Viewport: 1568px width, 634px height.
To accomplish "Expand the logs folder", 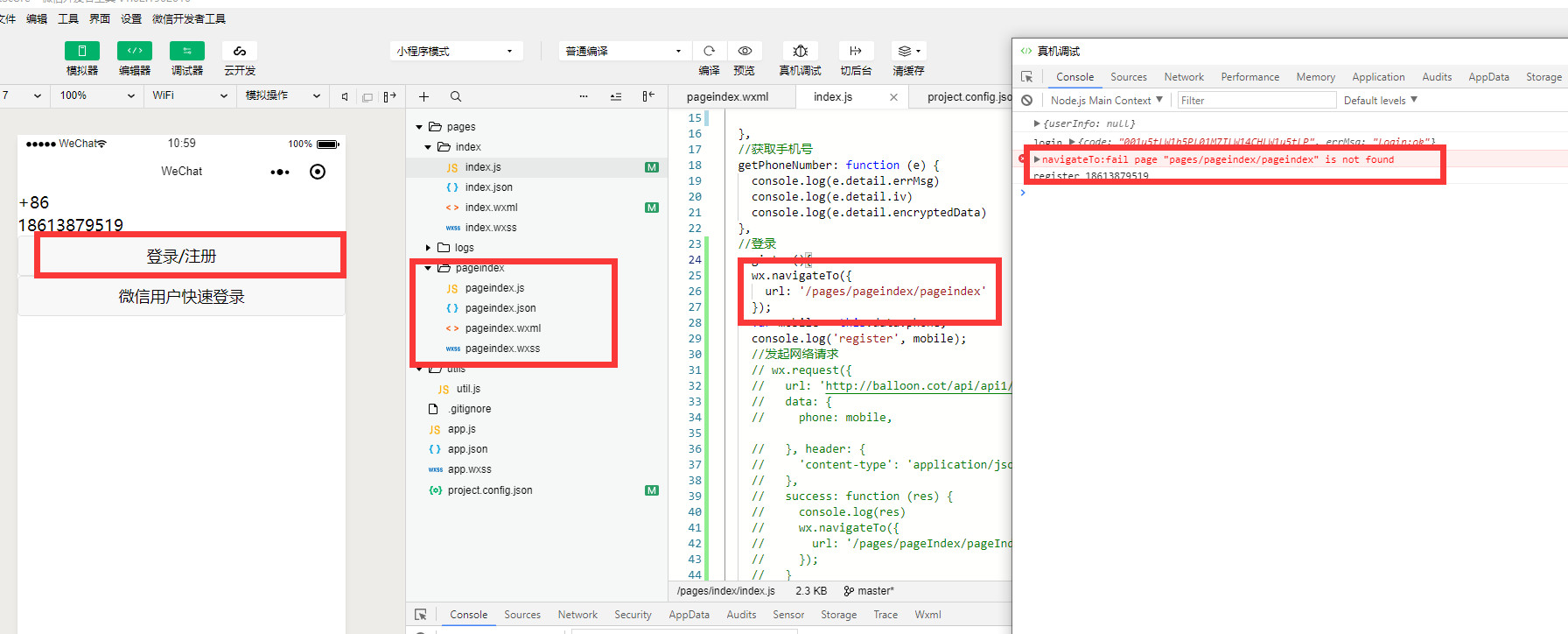I will pos(428,248).
